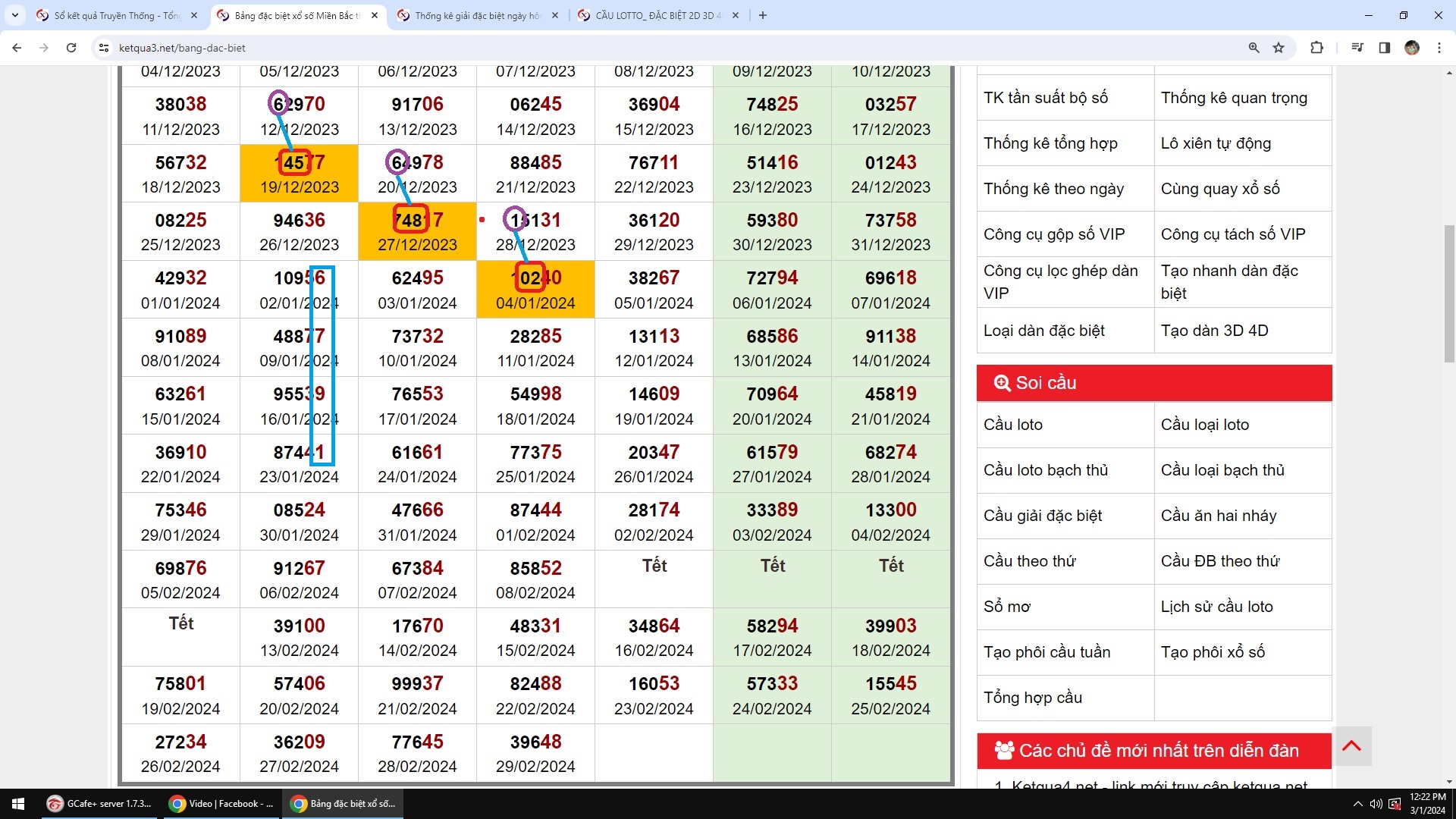Click the scroll-to-top red arrow button
Viewport: 1456px width, 819px height.
[1351, 746]
